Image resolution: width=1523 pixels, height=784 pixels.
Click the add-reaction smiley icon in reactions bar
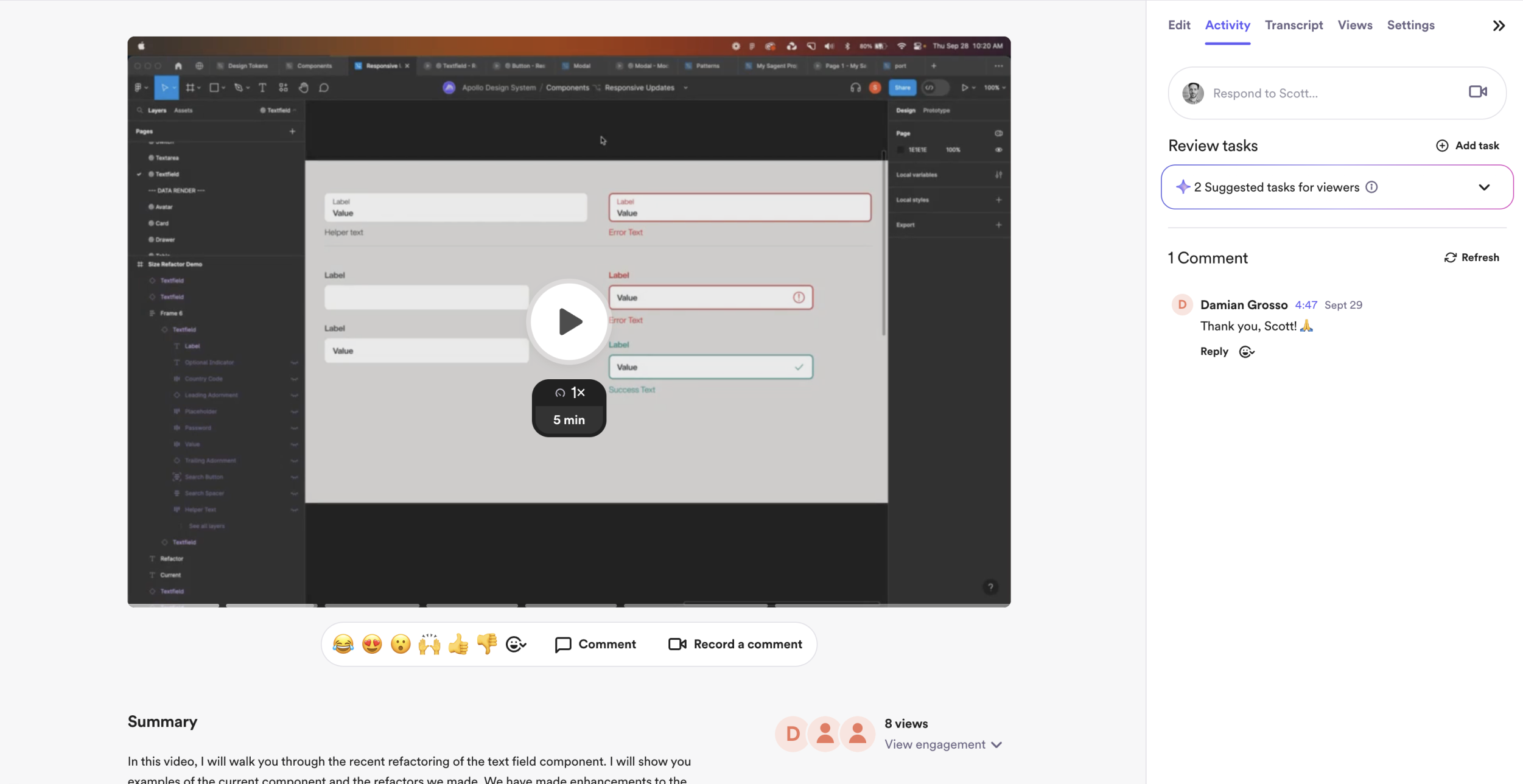click(516, 644)
